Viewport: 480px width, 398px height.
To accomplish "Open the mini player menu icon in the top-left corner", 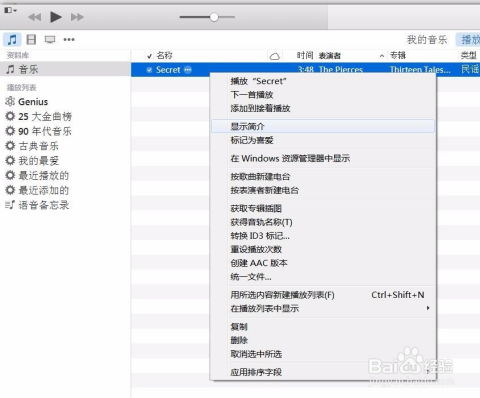I will coord(10,10).
